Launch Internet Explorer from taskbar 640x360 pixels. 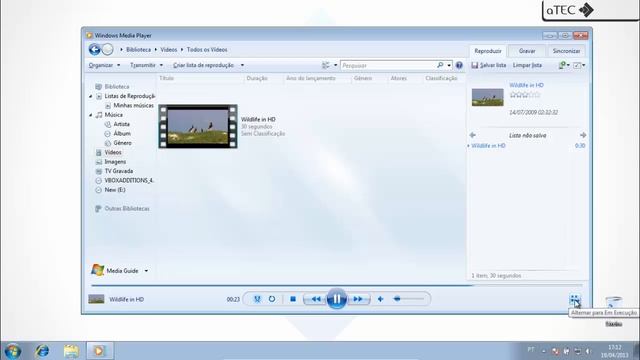click(42, 351)
